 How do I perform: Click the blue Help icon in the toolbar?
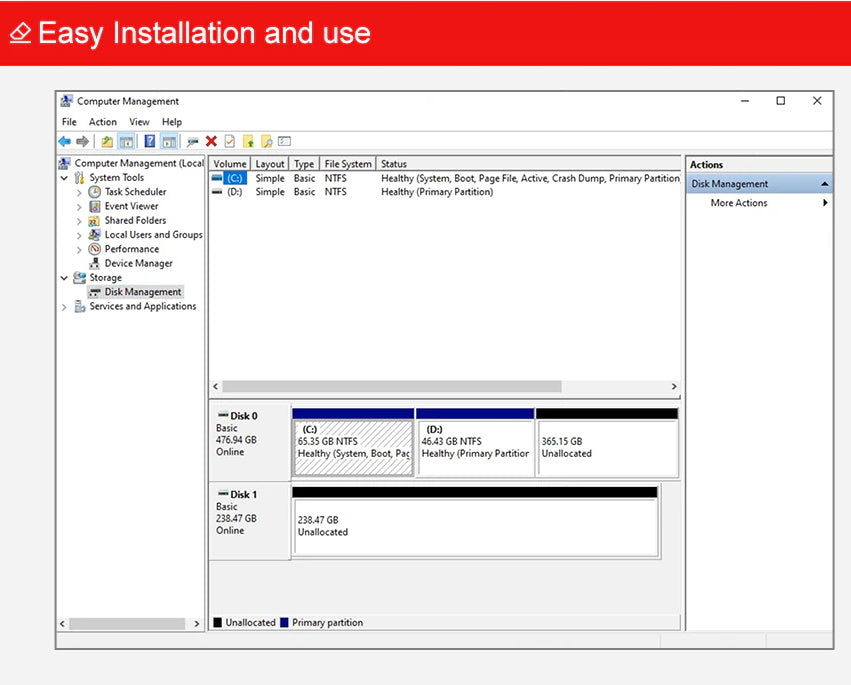149,142
